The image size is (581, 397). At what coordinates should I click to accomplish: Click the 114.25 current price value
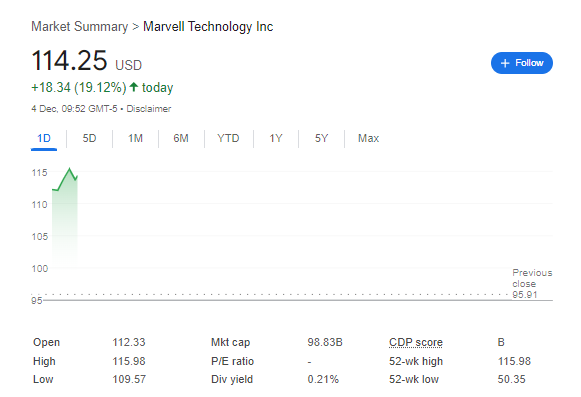[x=69, y=60]
